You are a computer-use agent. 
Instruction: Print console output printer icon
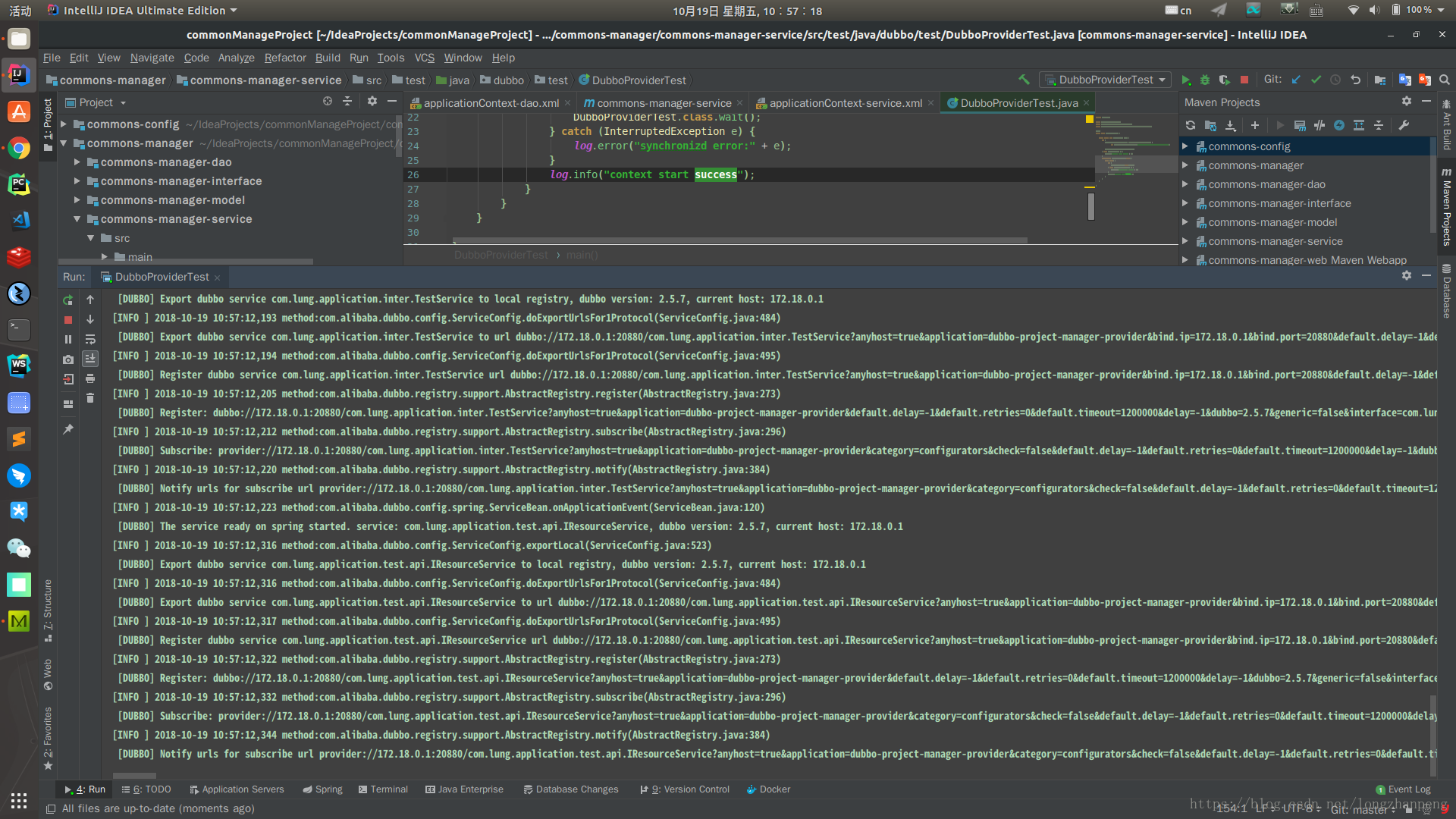90,378
